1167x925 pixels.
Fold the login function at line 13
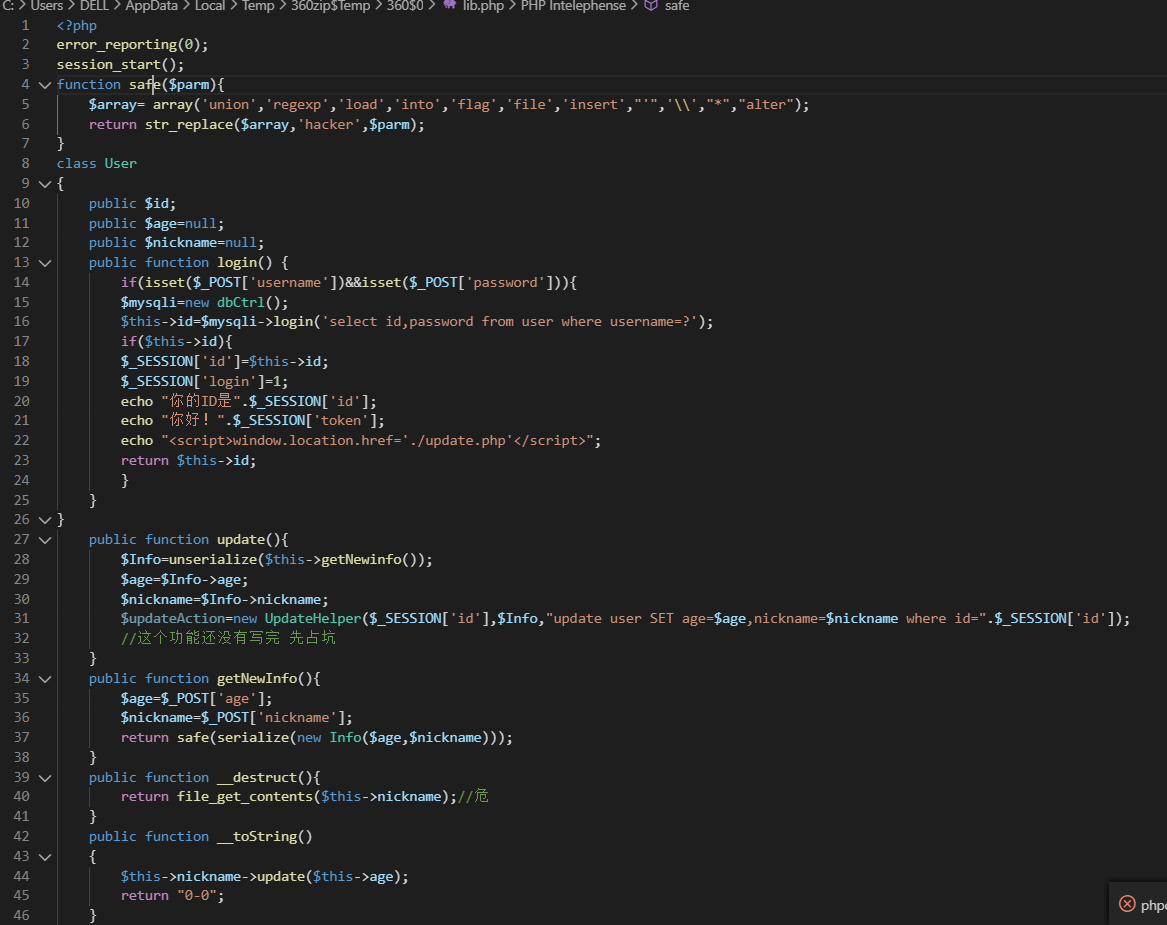coord(45,263)
